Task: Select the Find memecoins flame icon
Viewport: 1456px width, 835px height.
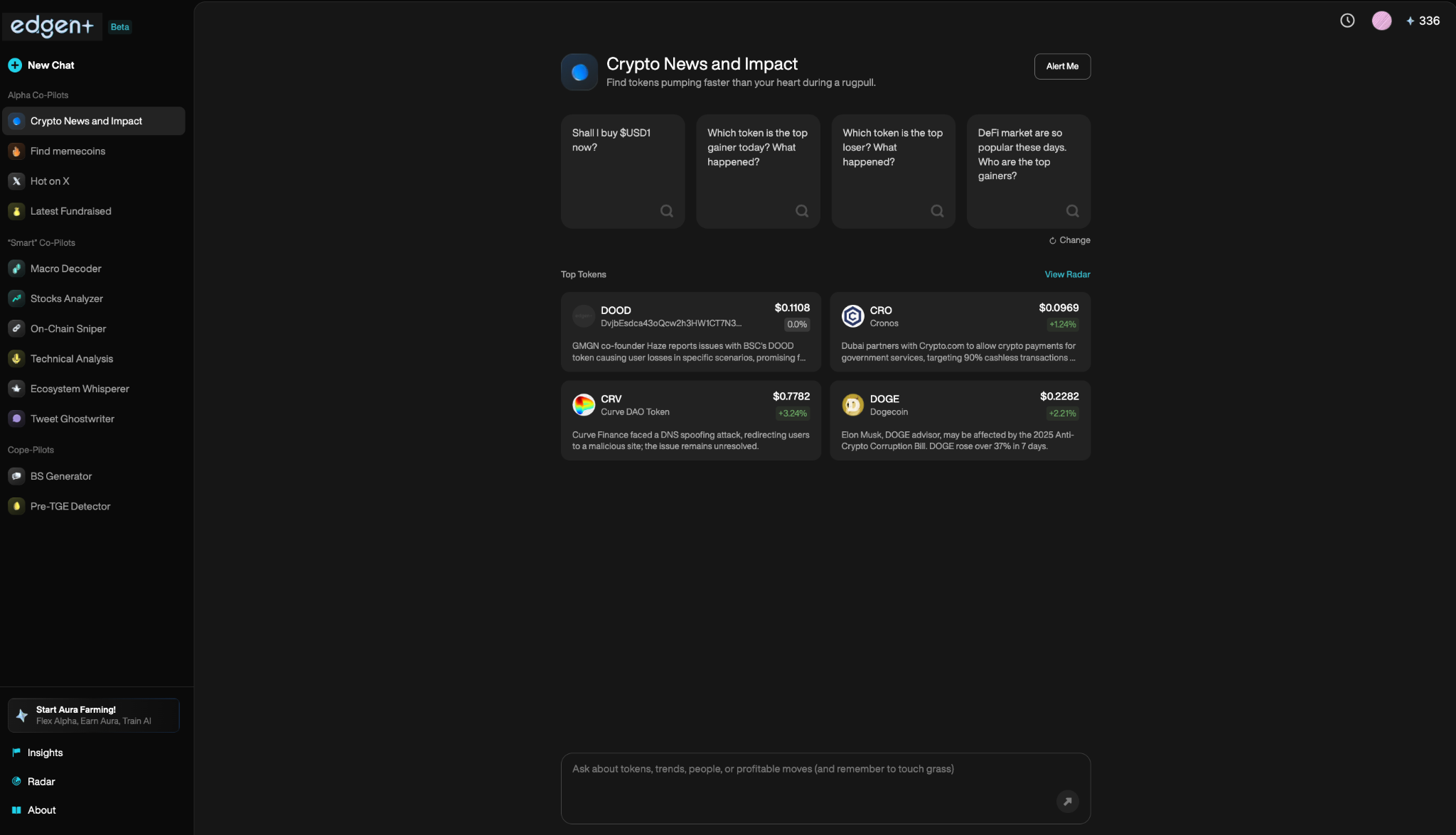Action: (16, 151)
